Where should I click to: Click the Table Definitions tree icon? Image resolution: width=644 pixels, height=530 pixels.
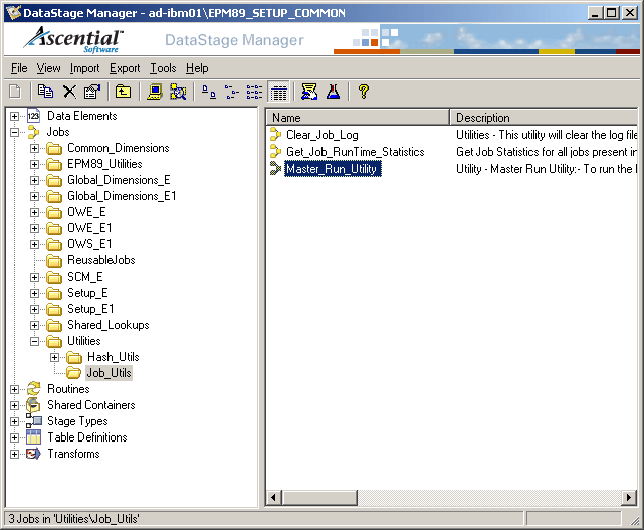pyautogui.click(x=33, y=437)
